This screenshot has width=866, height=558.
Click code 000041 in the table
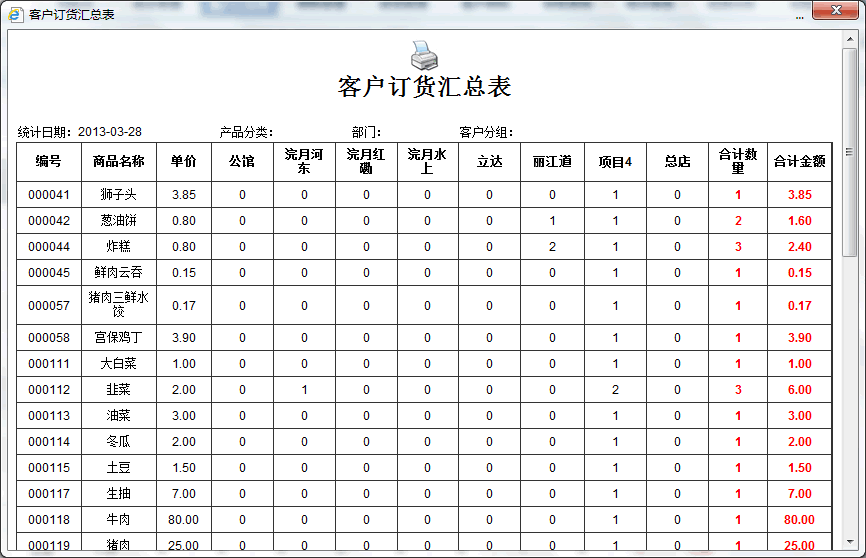(x=49, y=194)
